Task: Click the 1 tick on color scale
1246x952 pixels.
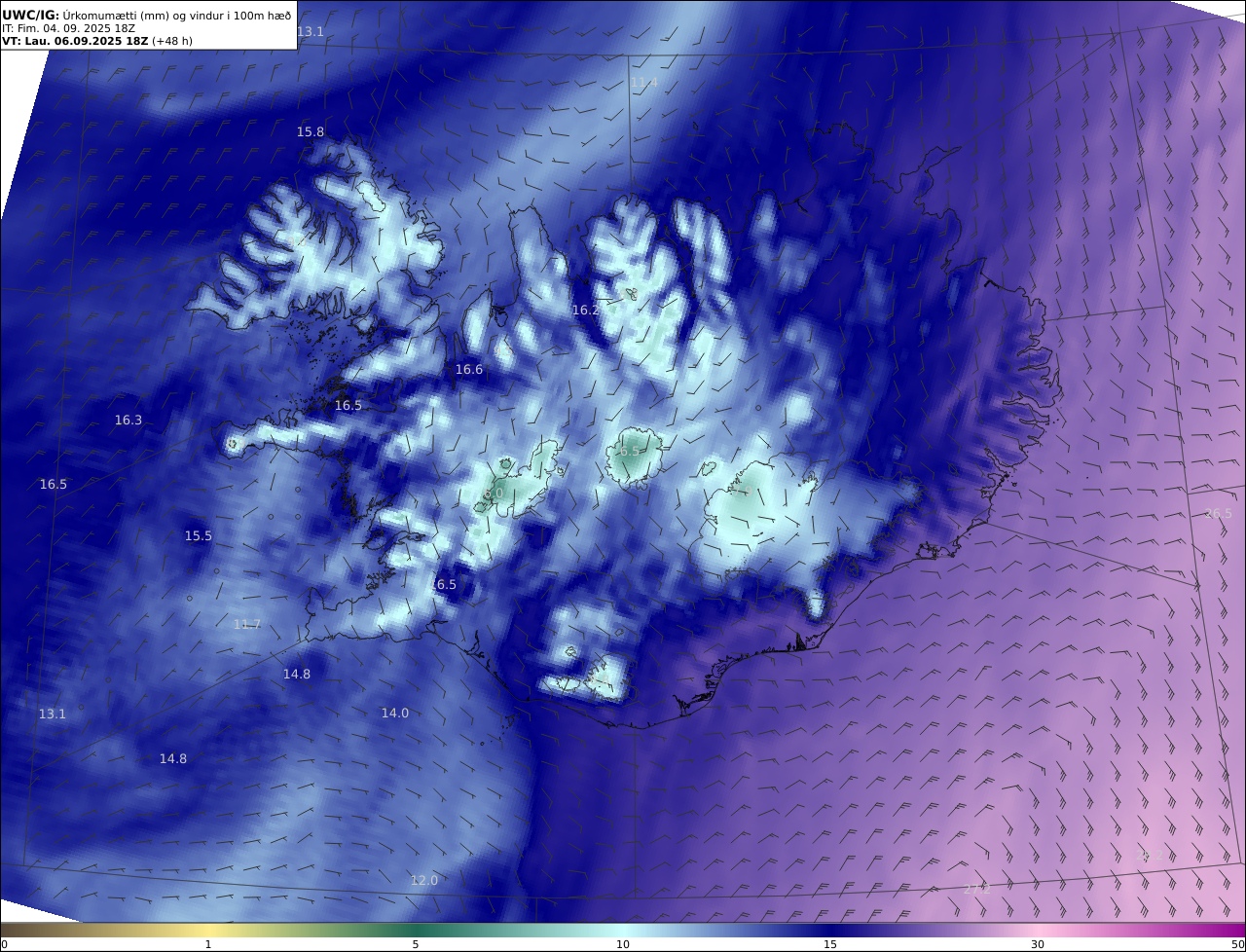Action: pyautogui.click(x=208, y=944)
